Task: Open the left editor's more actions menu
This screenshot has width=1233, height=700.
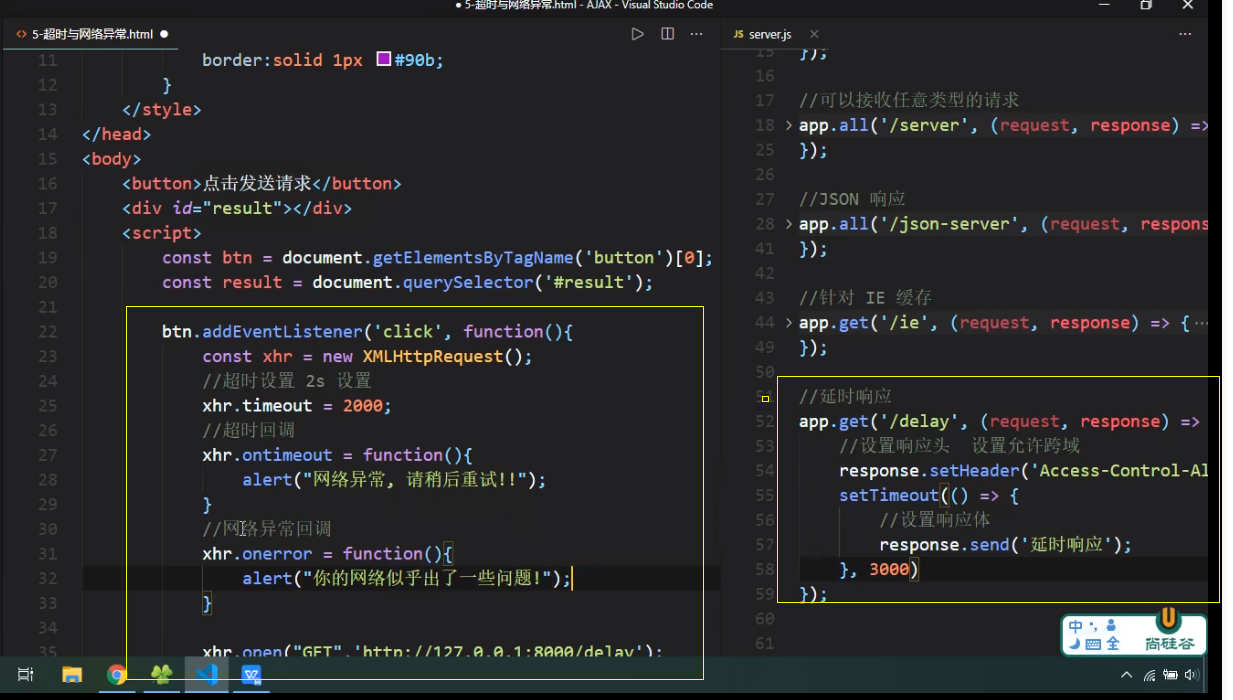Action: coord(697,34)
